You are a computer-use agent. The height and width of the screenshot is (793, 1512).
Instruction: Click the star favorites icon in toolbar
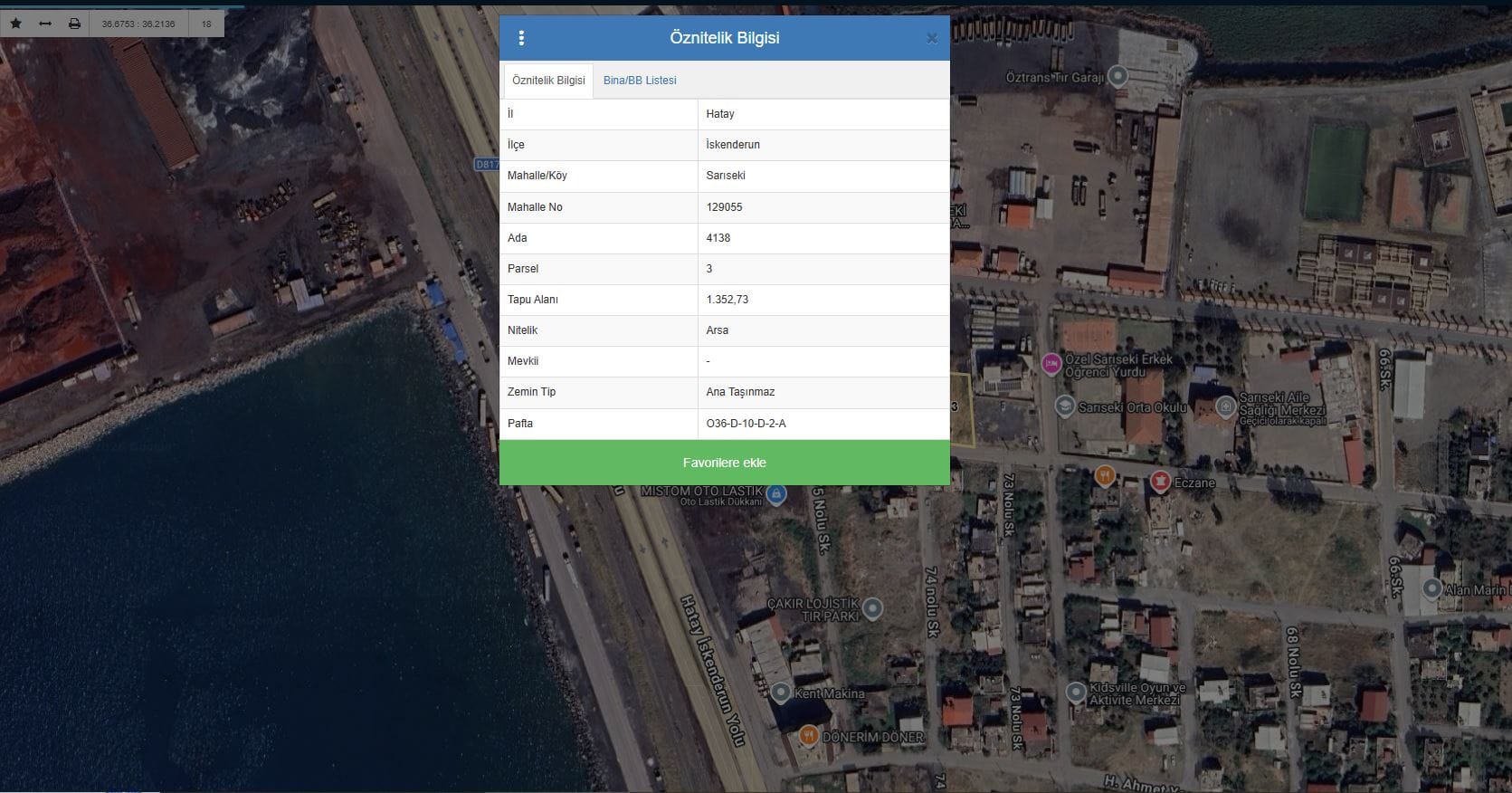click(x=15, y=24)
